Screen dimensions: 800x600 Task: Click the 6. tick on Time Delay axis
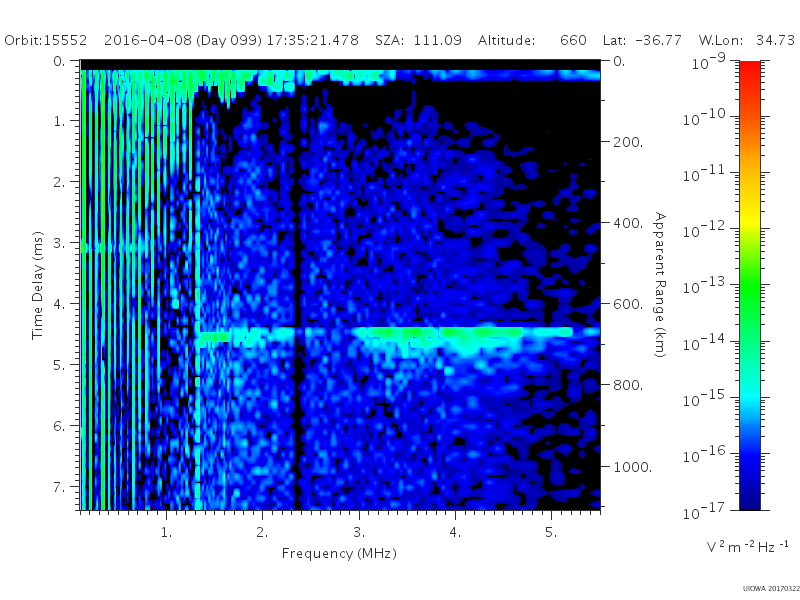[59, 426]
